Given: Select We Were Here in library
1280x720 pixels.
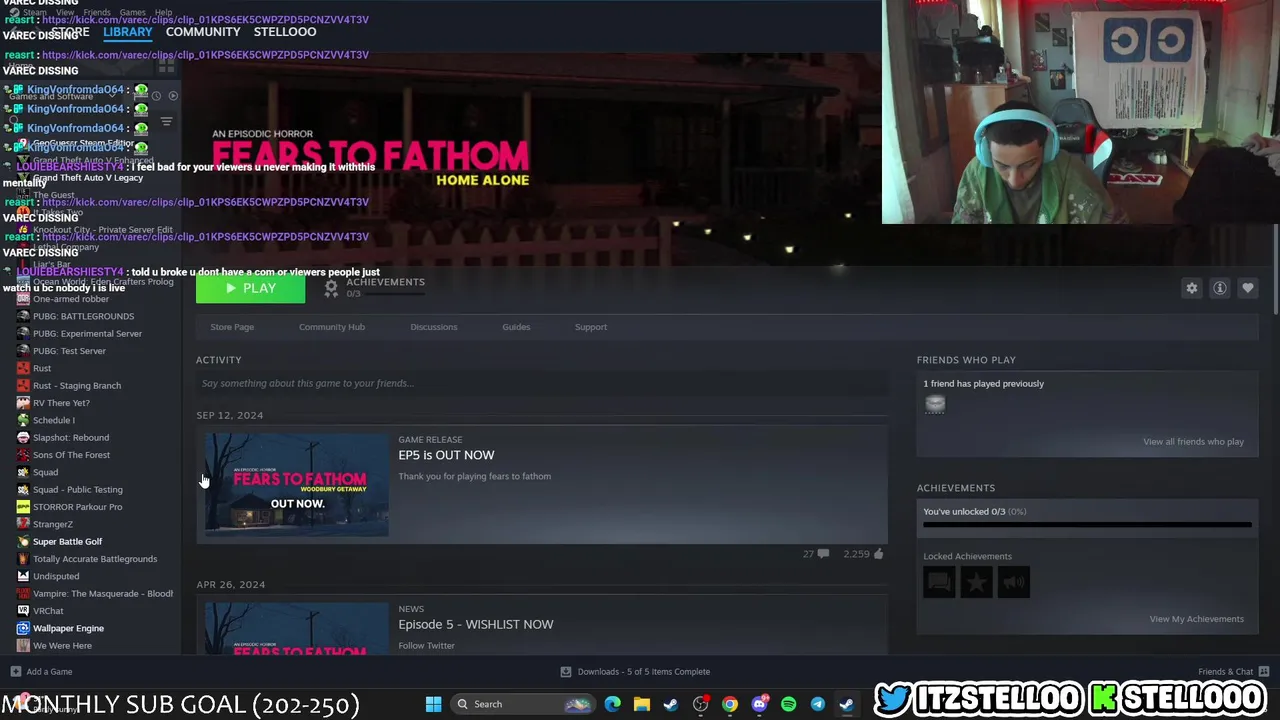Looking at the screenshot, I should pos(62,645).
